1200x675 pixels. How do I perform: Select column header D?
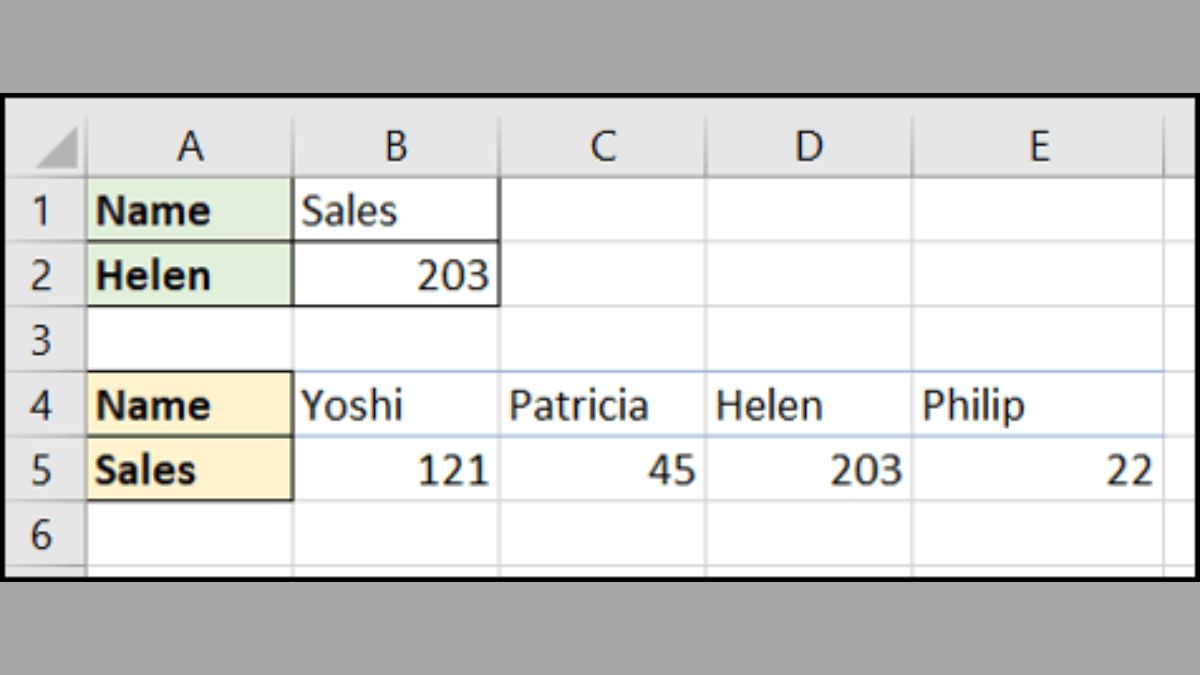coord(810,145)
